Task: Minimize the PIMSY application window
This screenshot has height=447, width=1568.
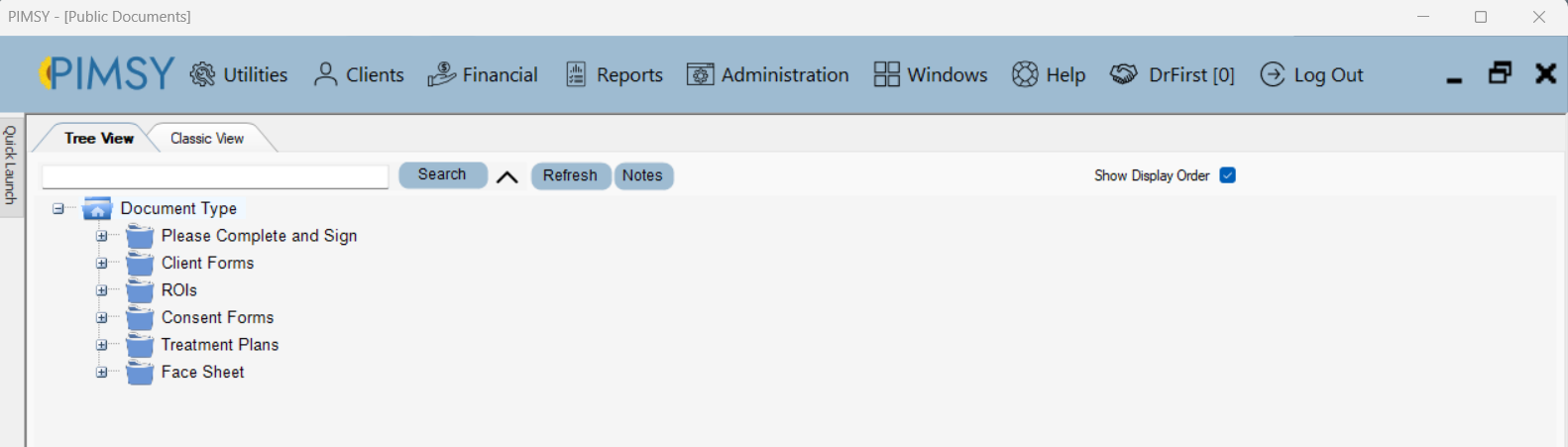Action: point(1423,17)
